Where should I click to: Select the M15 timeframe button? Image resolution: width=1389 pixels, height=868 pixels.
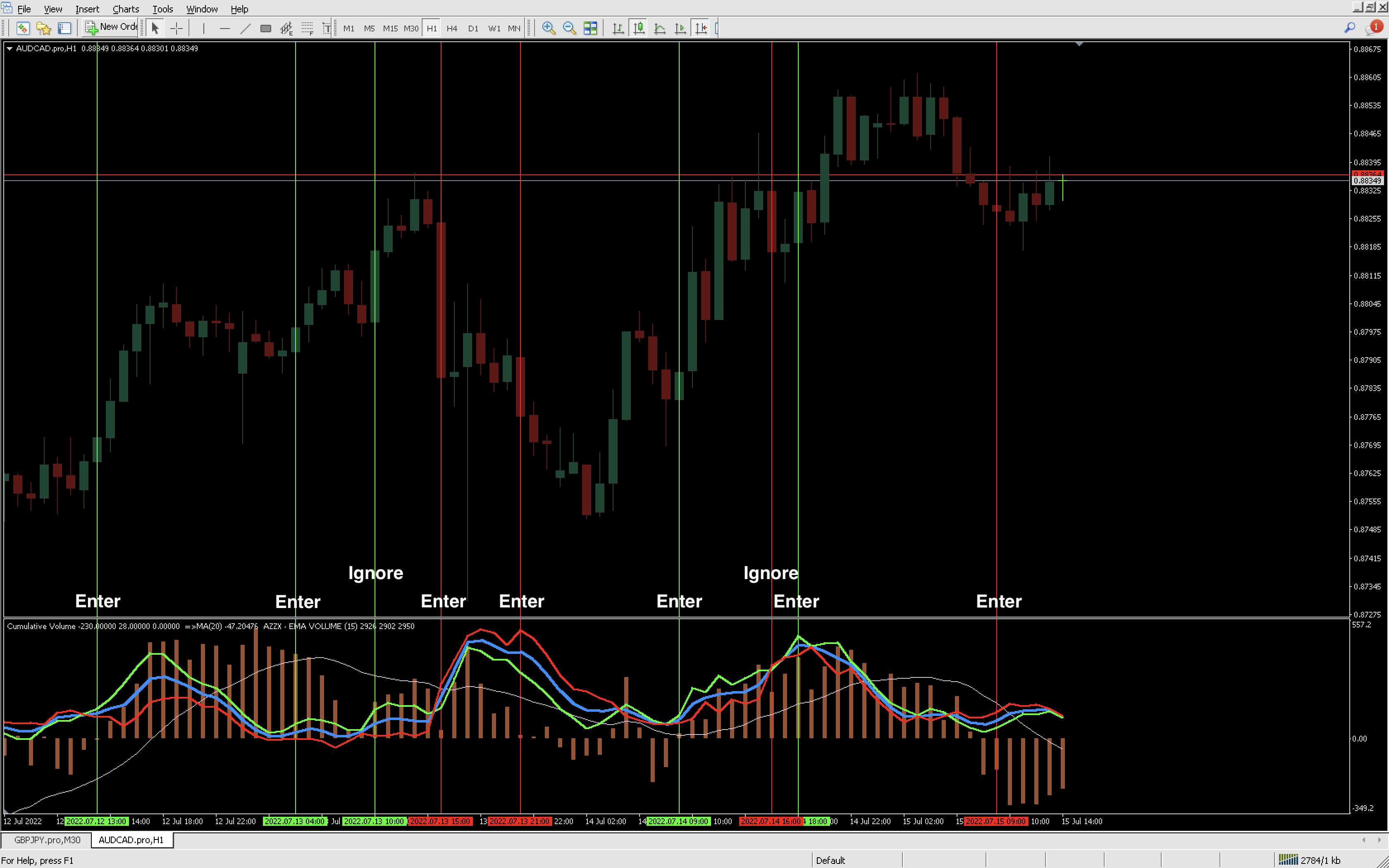tap(390, 28)
